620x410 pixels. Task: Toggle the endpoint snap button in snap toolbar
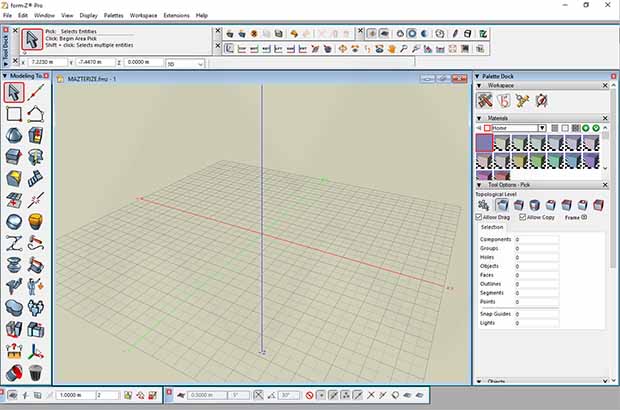pyautogui.click(x=321, y=395)
